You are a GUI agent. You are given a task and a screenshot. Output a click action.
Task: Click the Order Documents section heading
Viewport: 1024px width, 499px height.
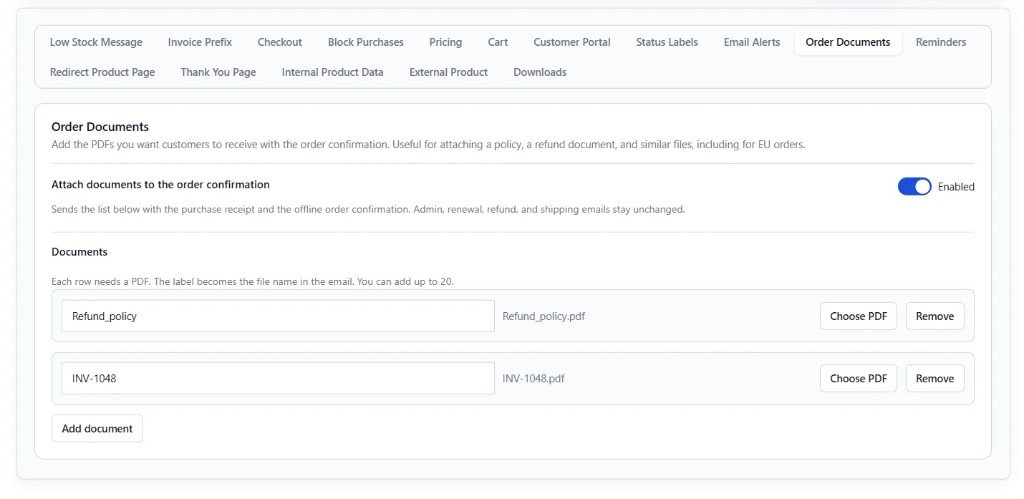pyautogui.click(x=100, y=127)
